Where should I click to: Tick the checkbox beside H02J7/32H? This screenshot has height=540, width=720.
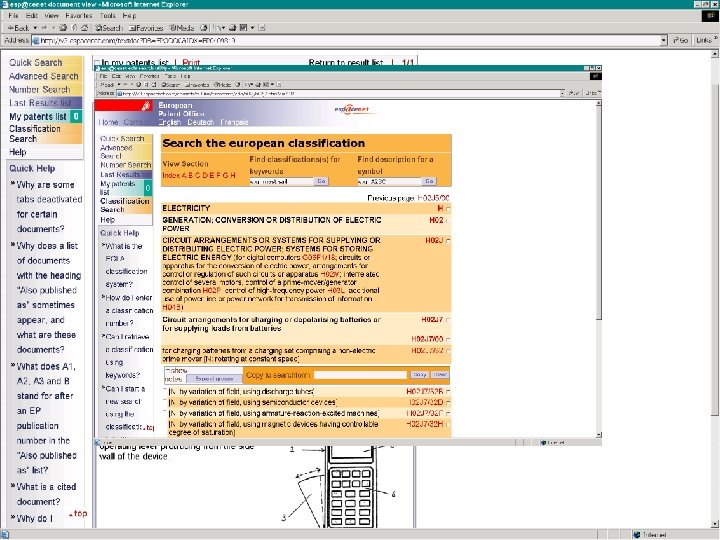(448, 425)
